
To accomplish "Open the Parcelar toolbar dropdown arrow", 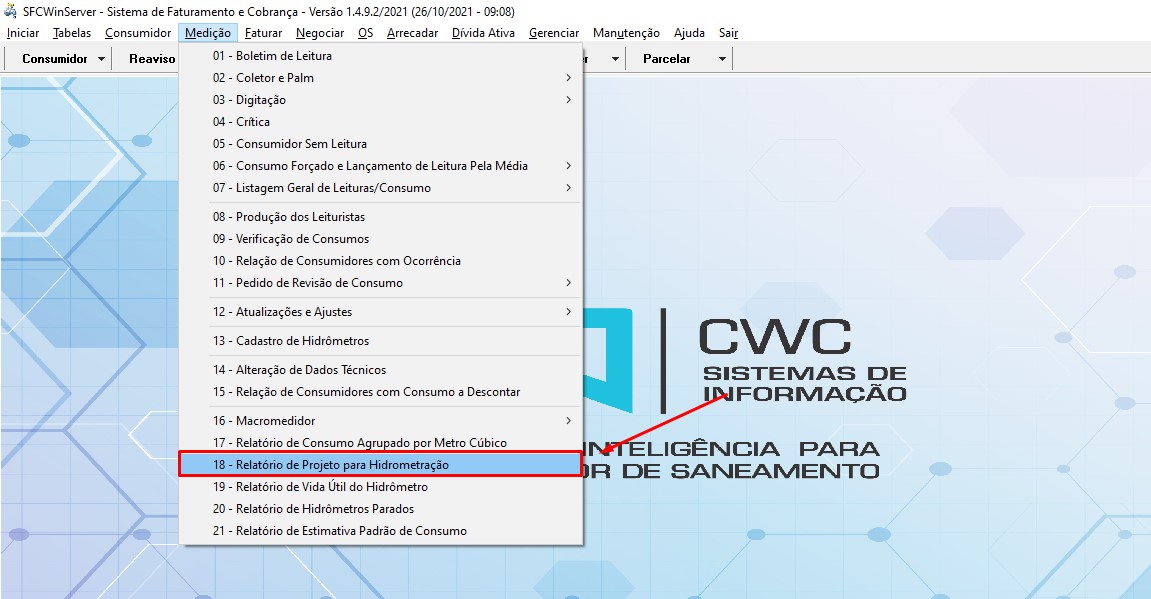I will (x=722, y=59).
